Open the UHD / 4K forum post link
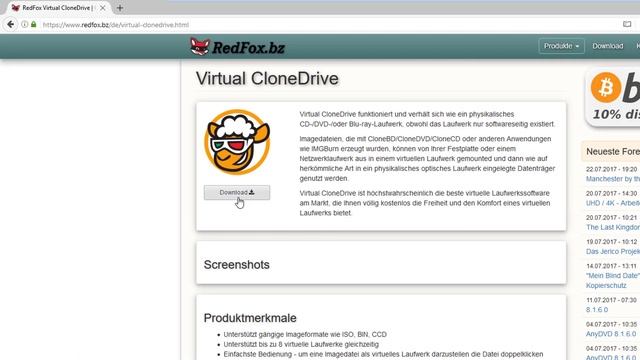Viewport: 640px width, 360px height. click(613, 203)
